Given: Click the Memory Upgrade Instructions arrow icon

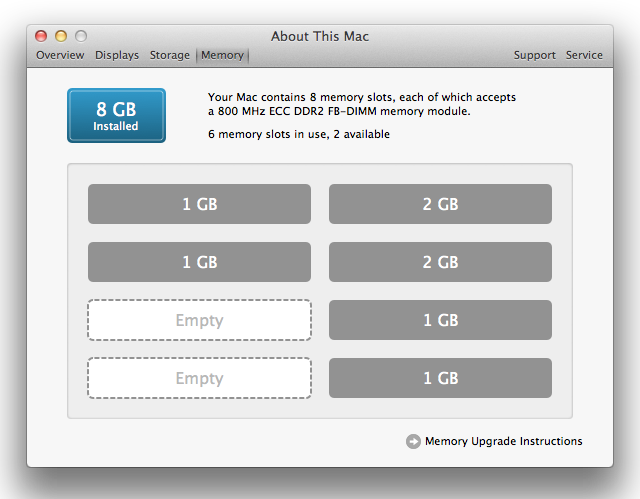Looking at the screenshot, I should coord(413,441).
